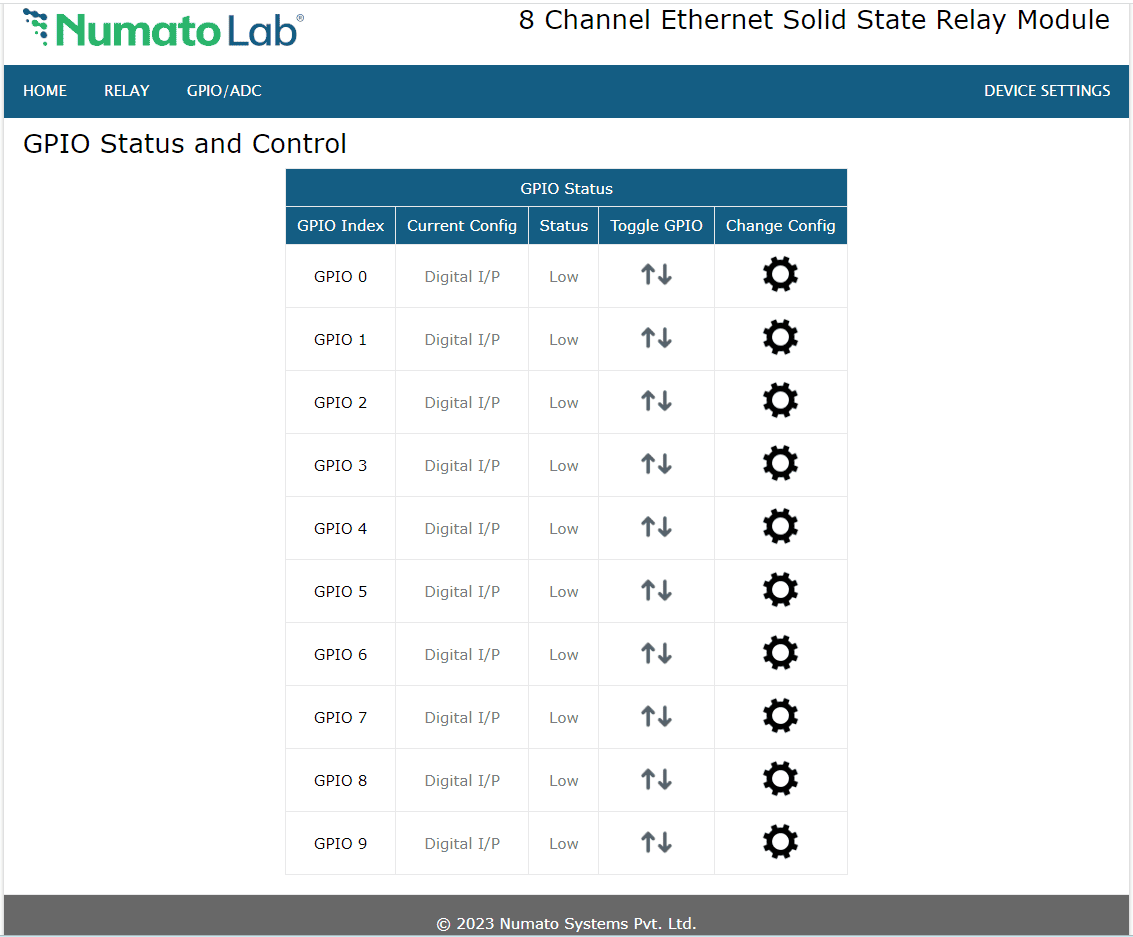
Task: Toggle GPIO 0 with the arrows icon
Action: [656, 275]
